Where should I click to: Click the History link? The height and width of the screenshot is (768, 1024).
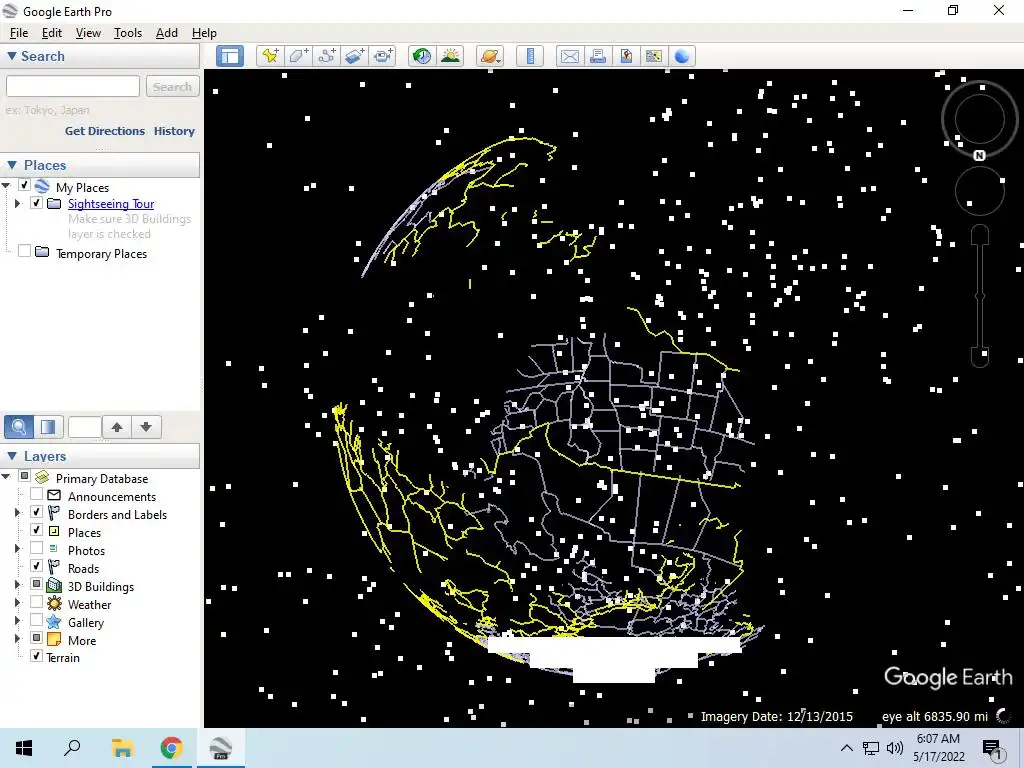[x=174, y=131]
